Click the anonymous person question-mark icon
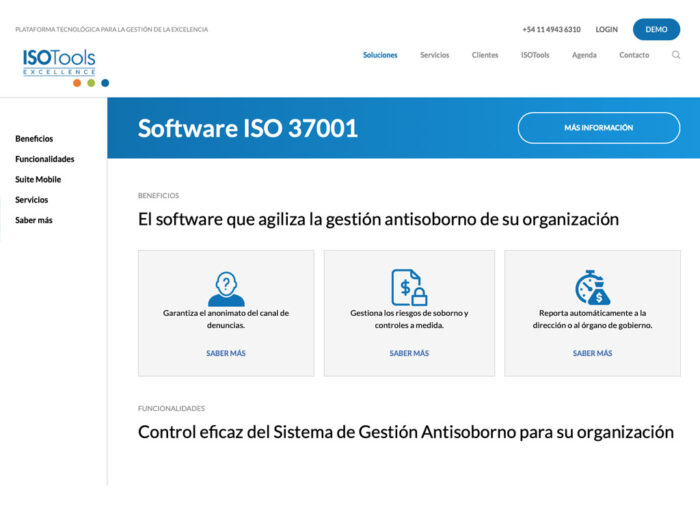This screenshot has width=700, height=525. point(226,288)
